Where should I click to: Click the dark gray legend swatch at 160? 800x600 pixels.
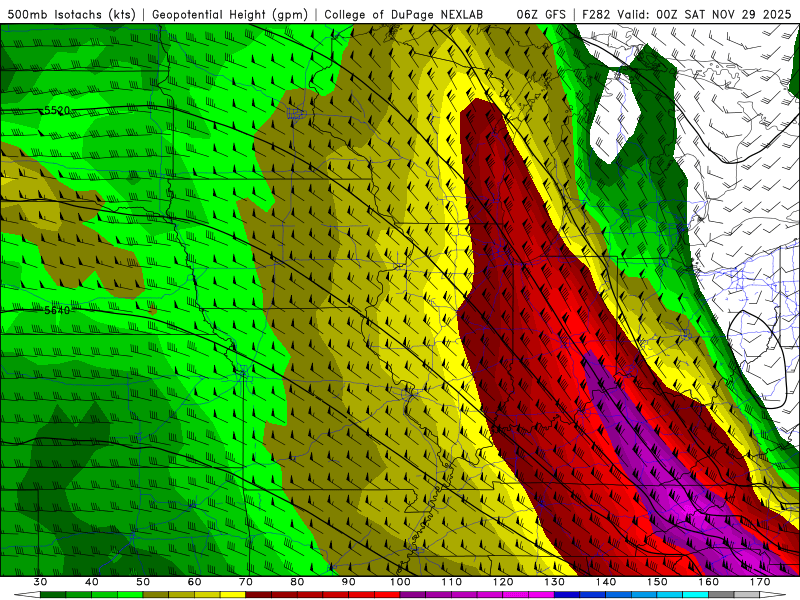721,595
